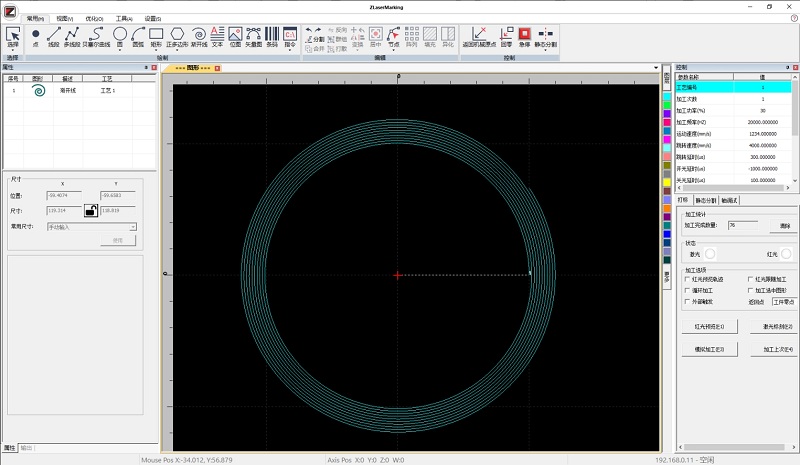The width and height of the screenshot is (800, 465).
Task: Click the 清除 count button
Action: pos(784,226)
